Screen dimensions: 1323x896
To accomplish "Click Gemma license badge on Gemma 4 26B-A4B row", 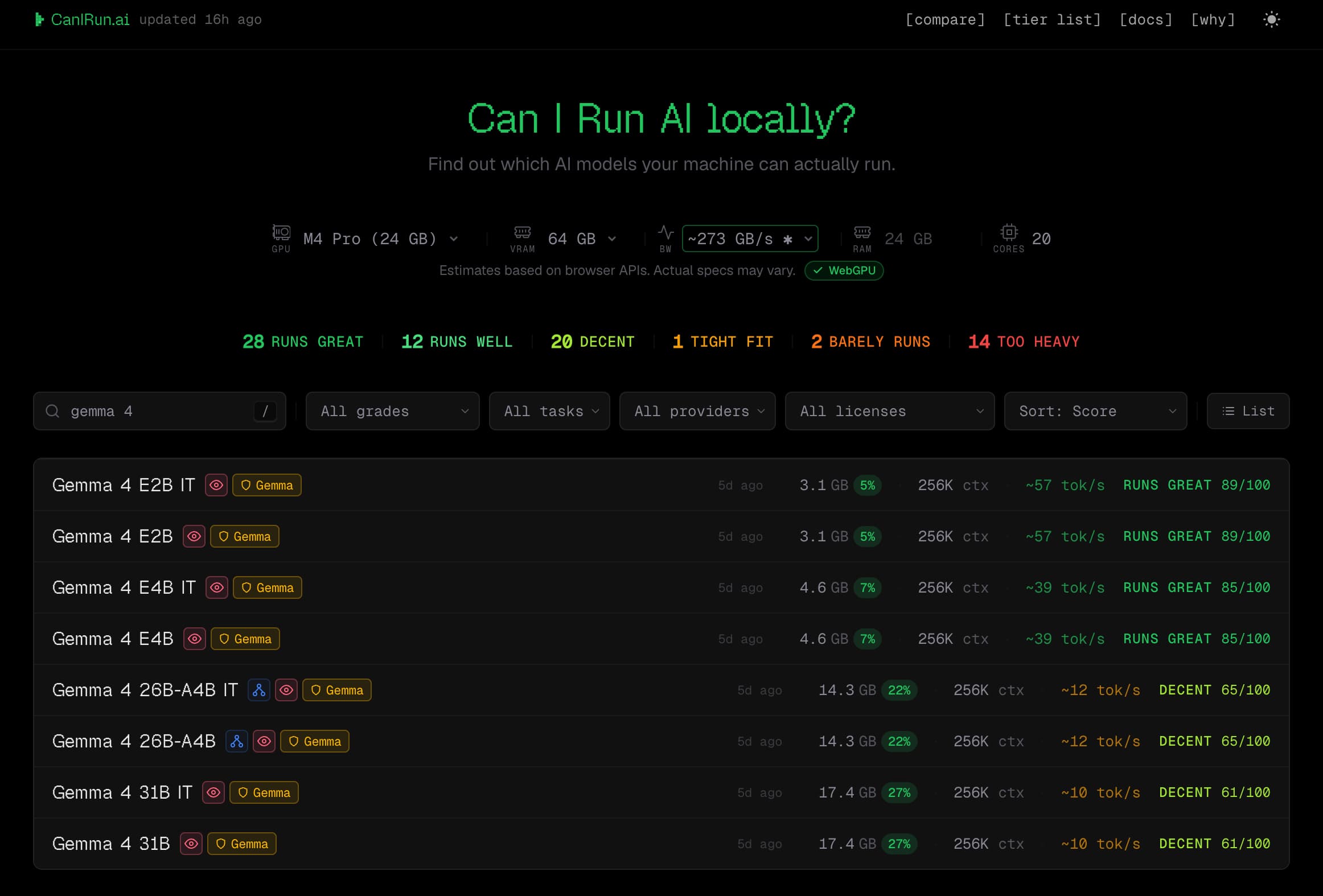I will click(315, 741).
